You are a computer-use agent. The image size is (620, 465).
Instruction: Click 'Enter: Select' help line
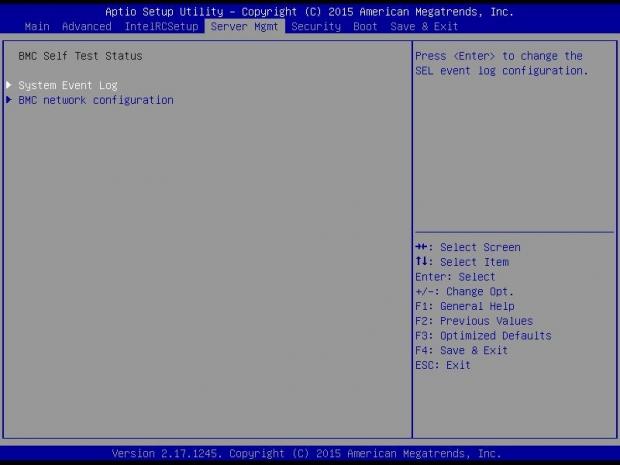(x=455, y=277)
